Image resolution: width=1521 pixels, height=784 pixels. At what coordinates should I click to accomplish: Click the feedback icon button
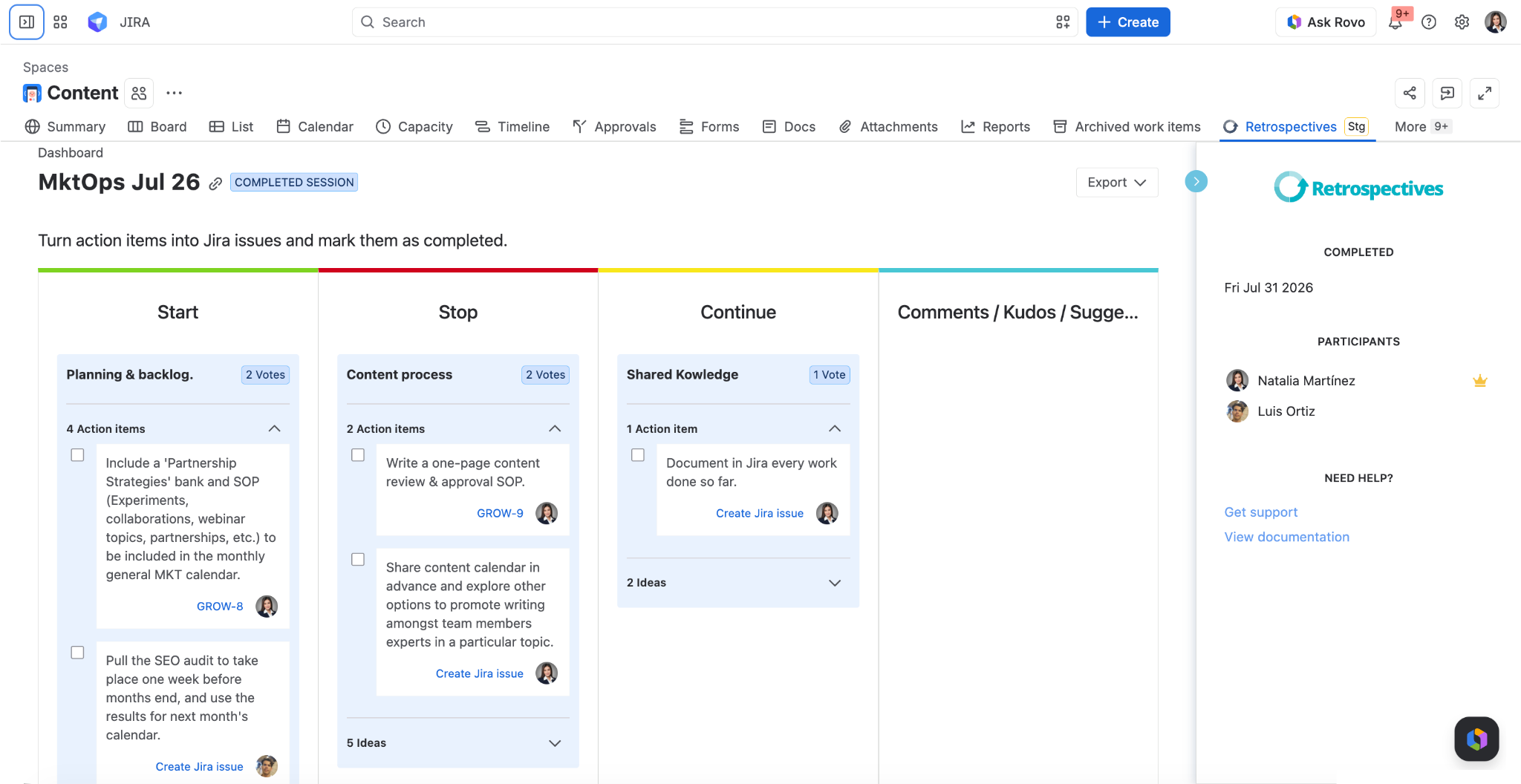tap(1447, 93)
